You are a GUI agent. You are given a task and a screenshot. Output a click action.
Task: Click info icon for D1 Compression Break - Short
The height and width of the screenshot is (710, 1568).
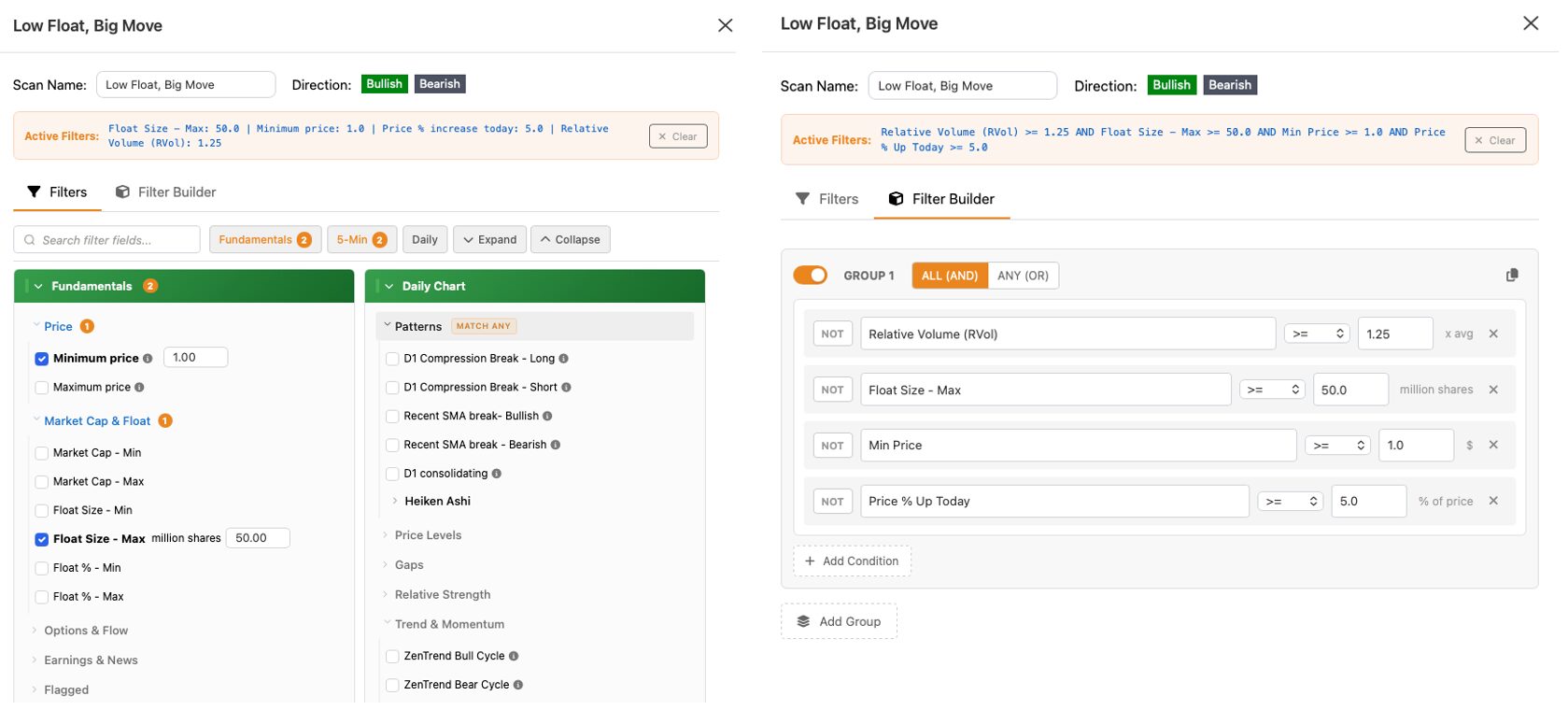[566, 388]
